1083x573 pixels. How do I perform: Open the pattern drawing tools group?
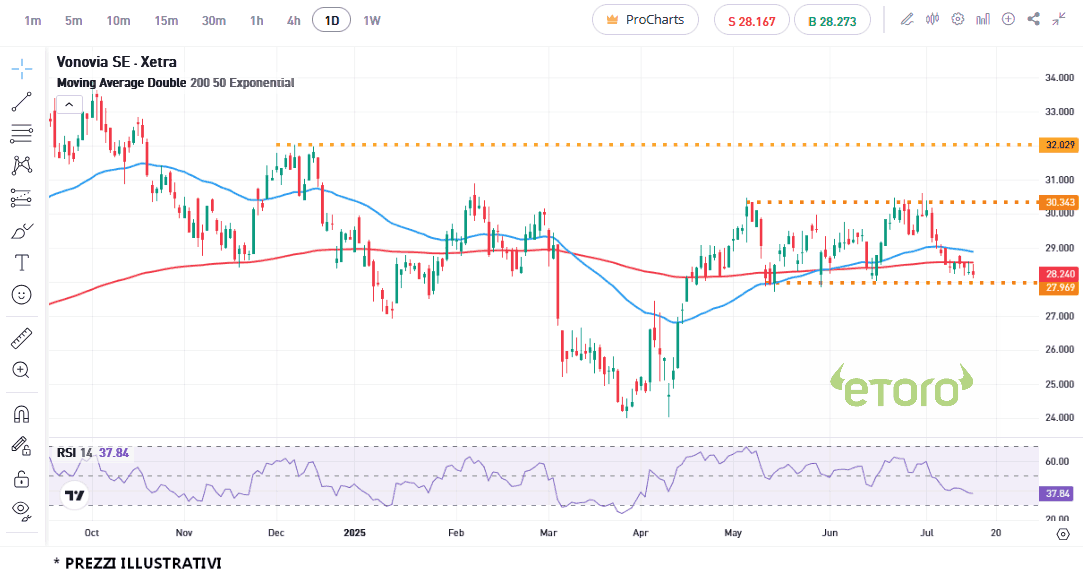point(21,166)
